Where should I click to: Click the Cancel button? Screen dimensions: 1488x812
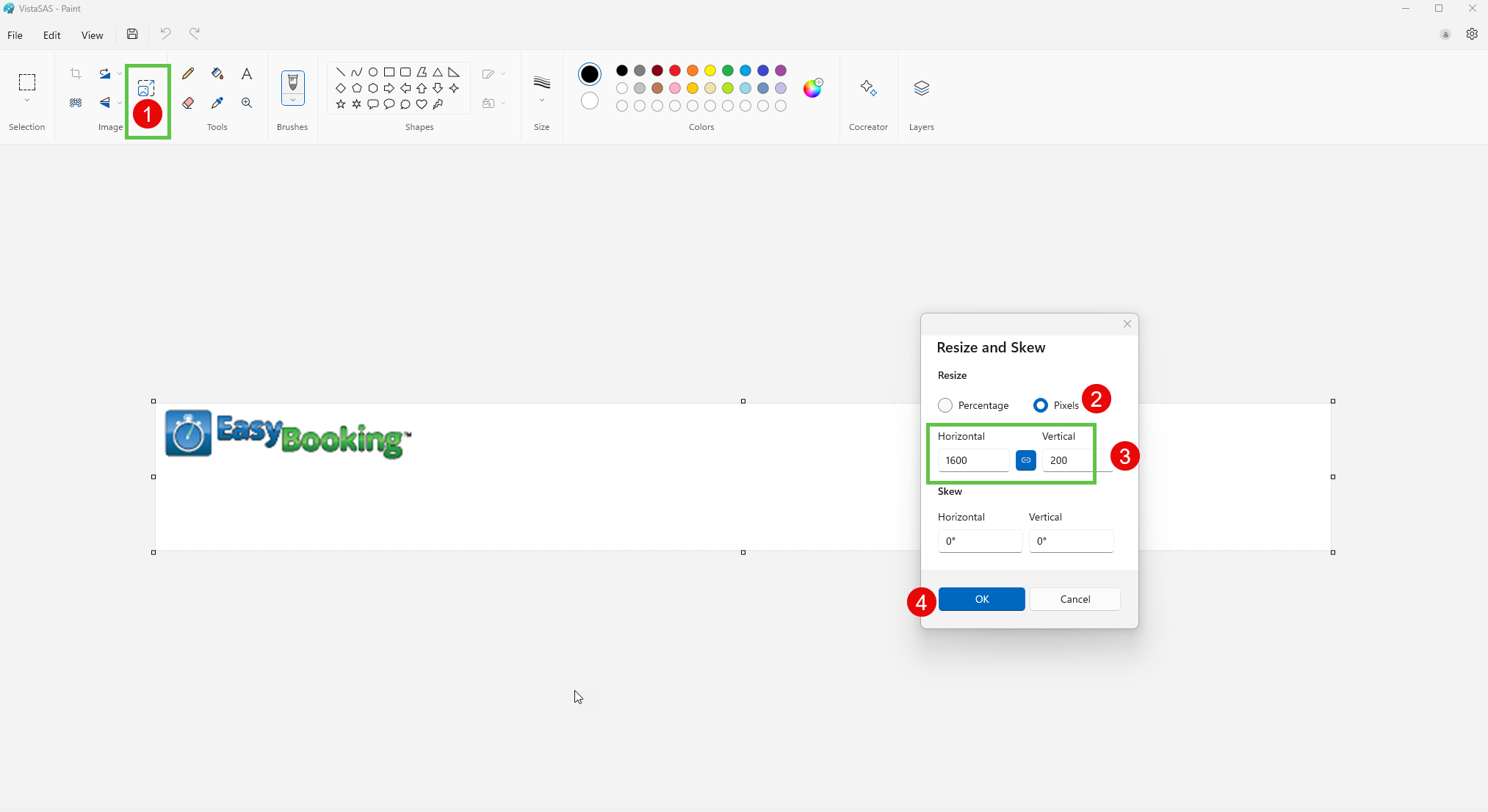pos(1075,599)
